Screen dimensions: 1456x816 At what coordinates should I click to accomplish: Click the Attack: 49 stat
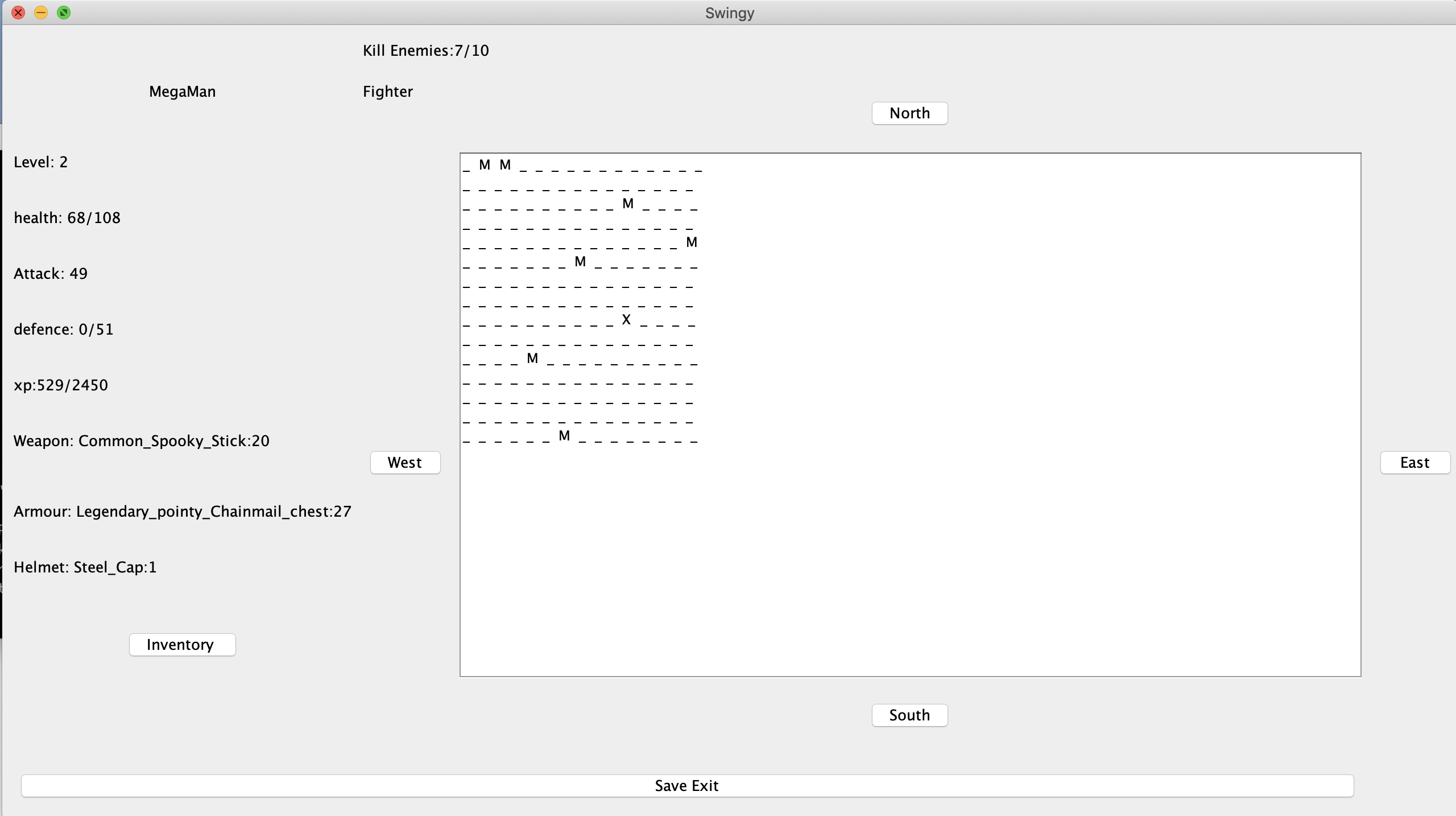tap(51, 274)
